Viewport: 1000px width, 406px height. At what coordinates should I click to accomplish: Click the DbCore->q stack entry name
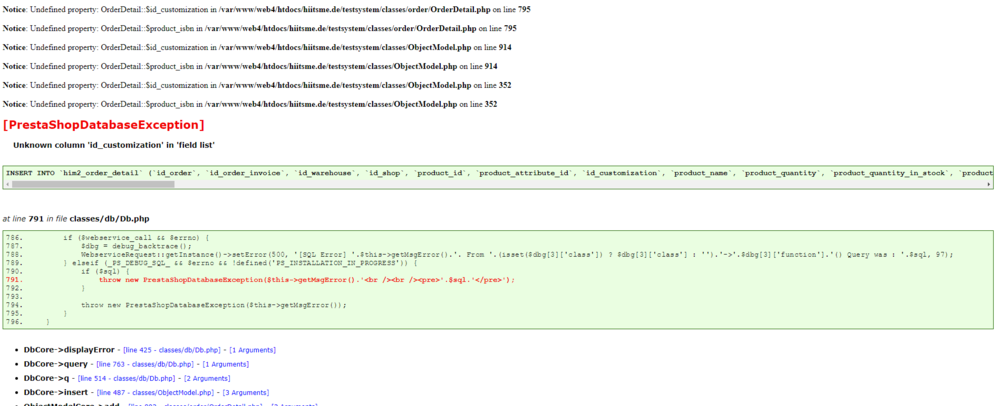(47, 379)
